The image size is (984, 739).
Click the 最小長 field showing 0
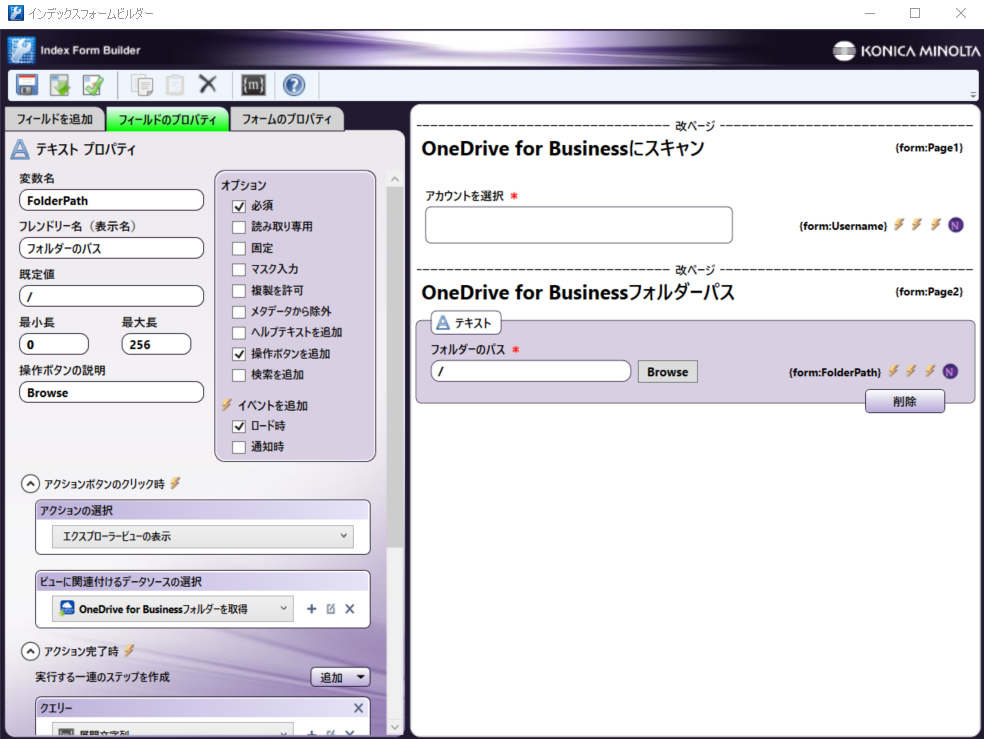pyautogui.click(x=54, y=344)
